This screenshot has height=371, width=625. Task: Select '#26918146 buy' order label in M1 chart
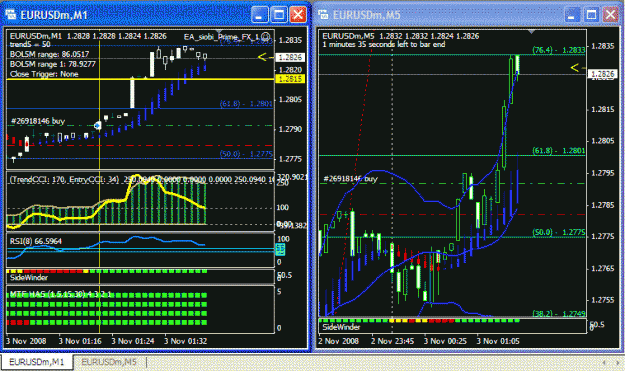(38, 121)
